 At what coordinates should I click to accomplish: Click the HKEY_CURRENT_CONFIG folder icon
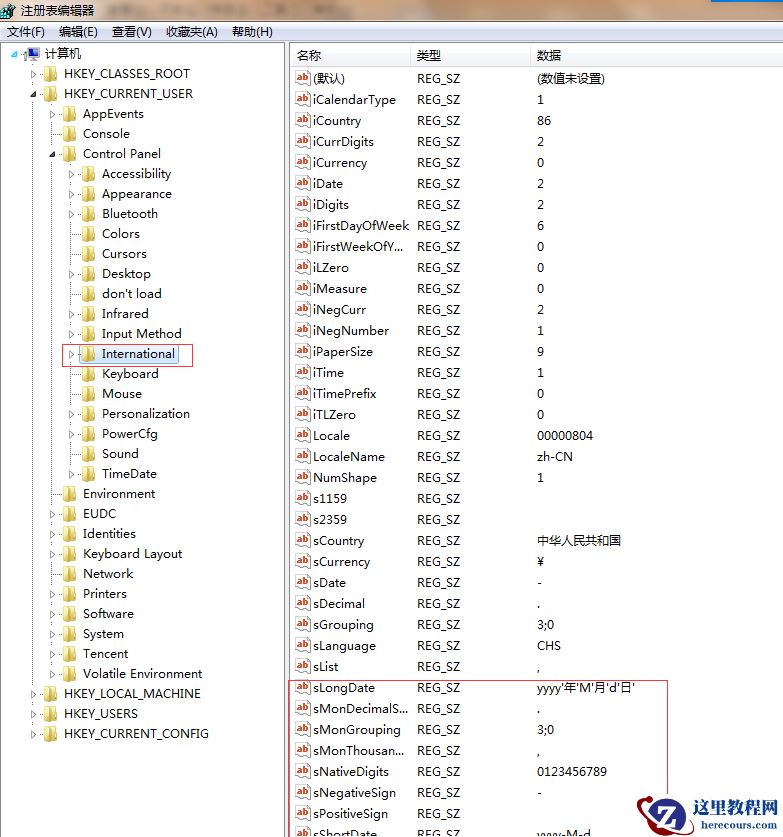coord(51,734)
